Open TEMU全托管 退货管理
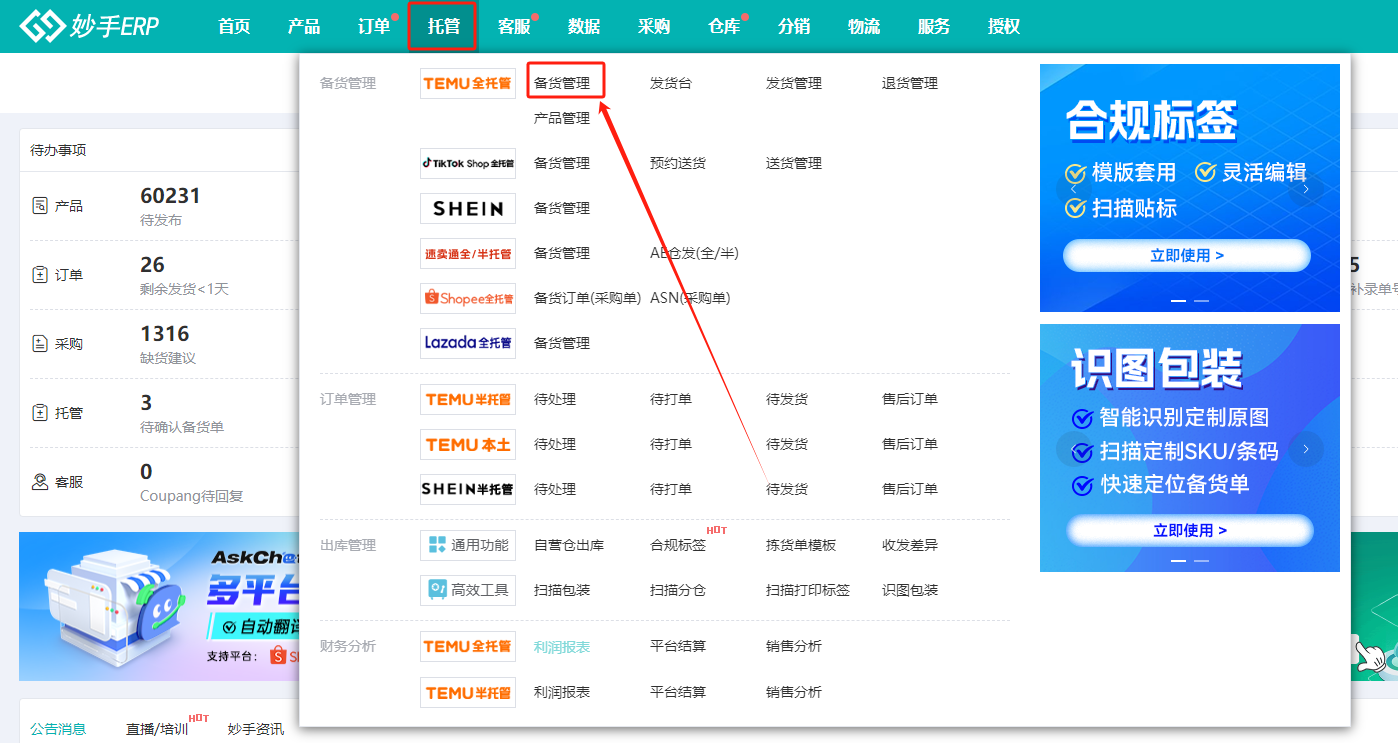 910,83
